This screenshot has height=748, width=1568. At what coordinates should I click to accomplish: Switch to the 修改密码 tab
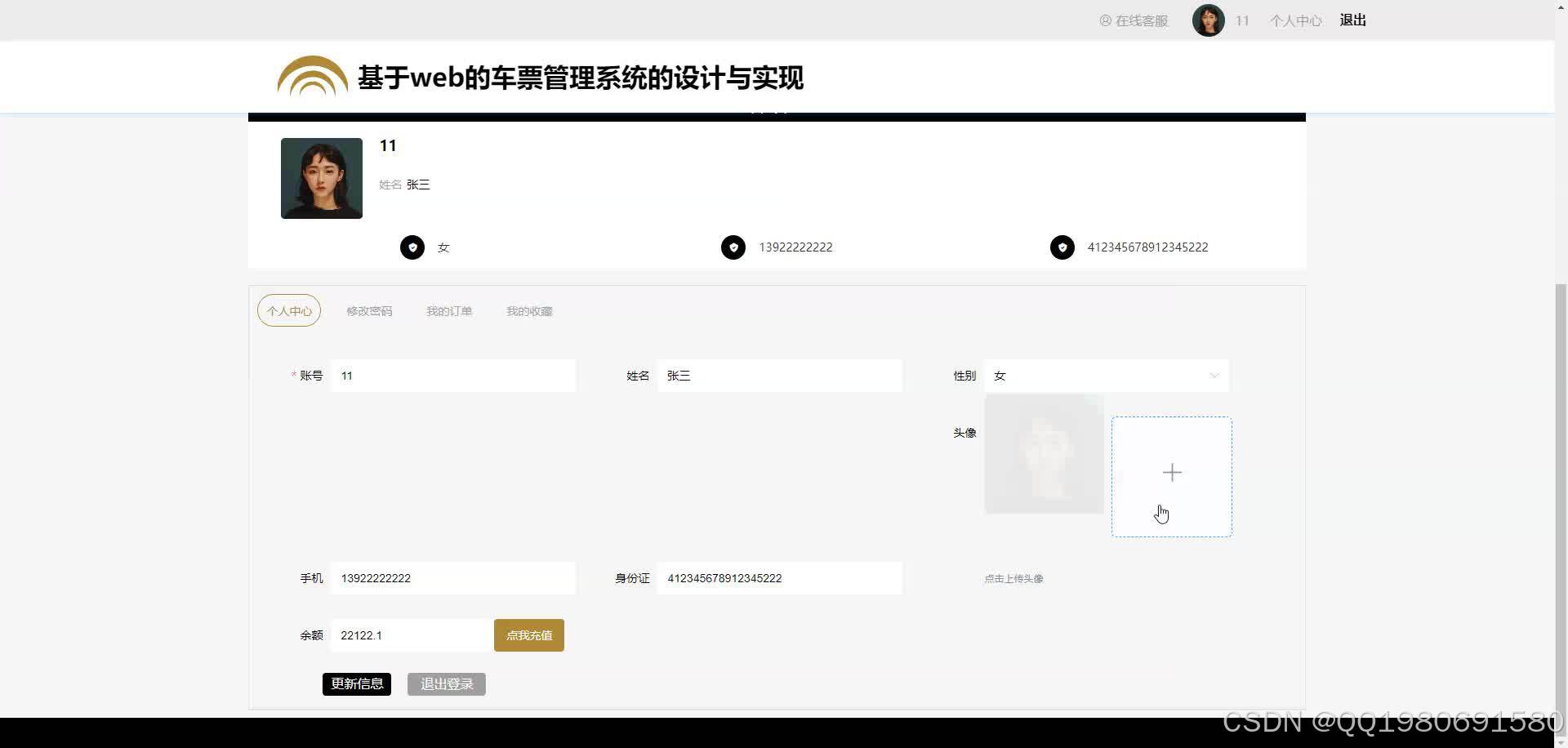(368, 310)
